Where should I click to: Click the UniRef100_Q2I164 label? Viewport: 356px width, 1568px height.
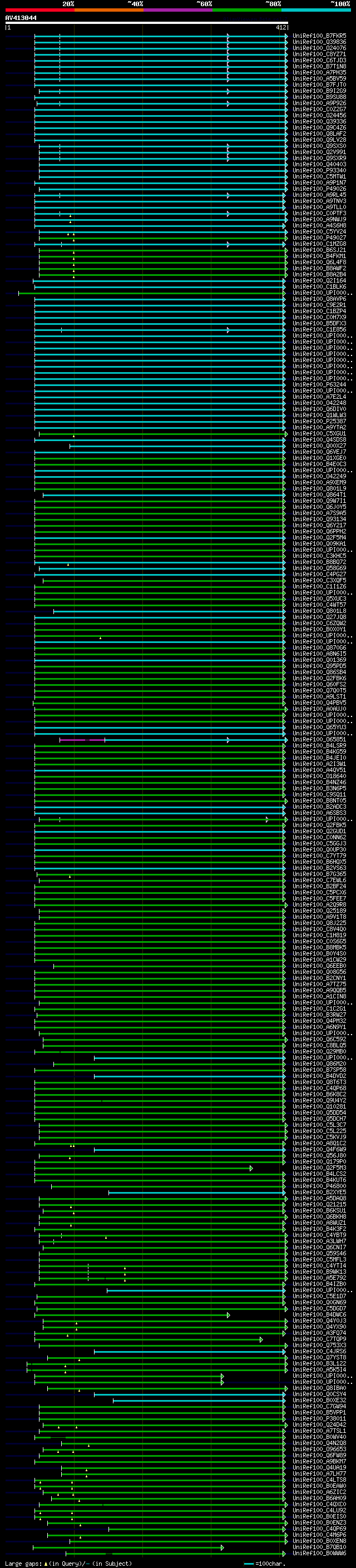319,280
